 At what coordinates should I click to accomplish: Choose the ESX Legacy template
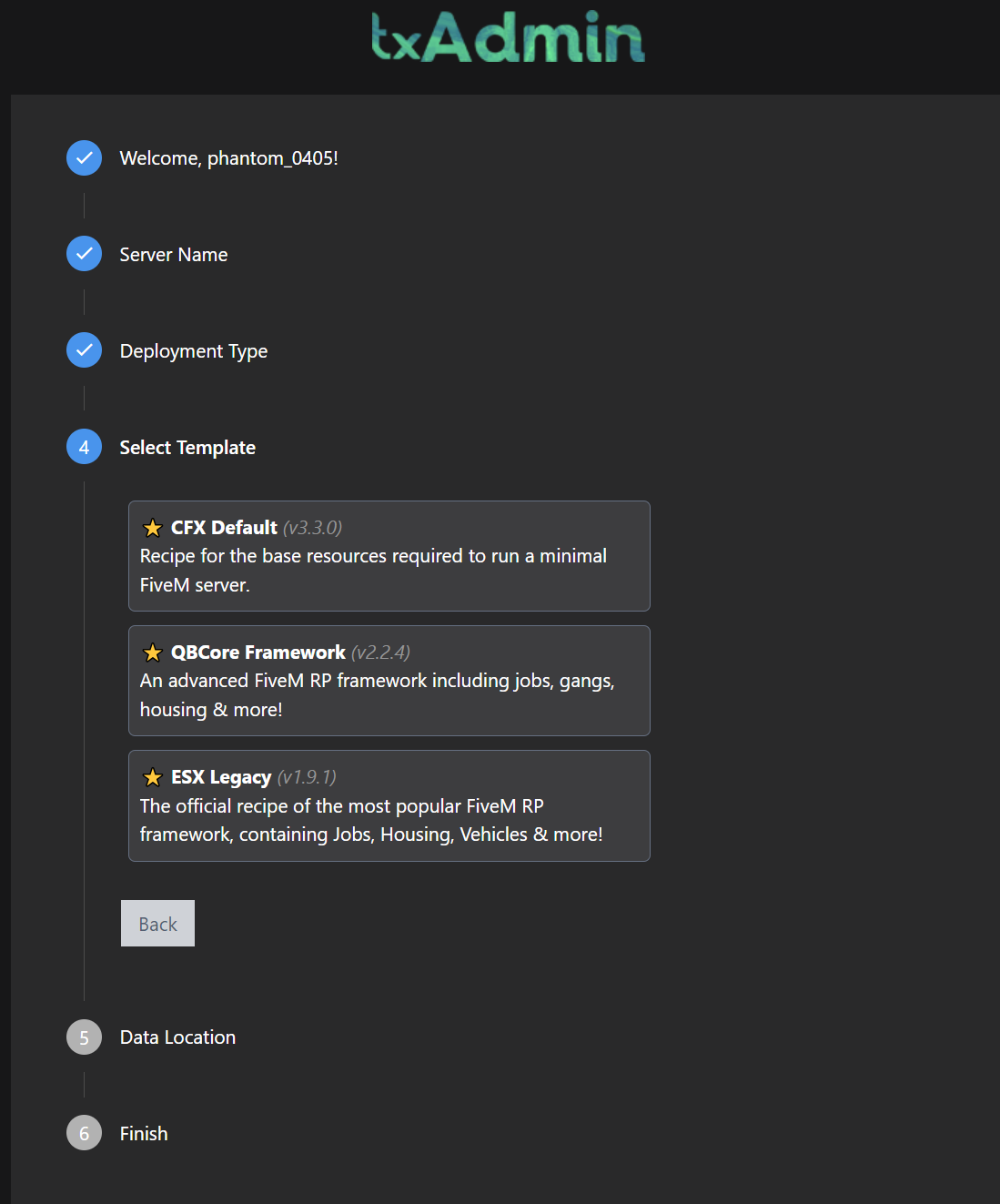coord(389,805)
